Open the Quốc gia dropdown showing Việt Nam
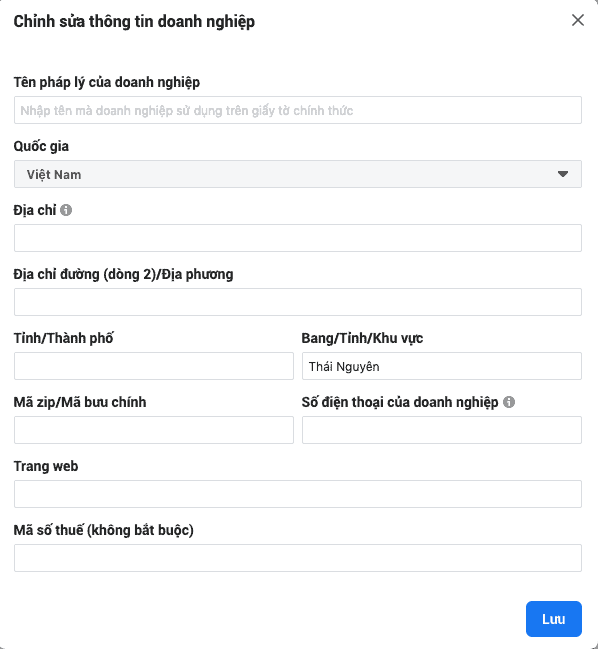The image size is (598, 649). 298,174
